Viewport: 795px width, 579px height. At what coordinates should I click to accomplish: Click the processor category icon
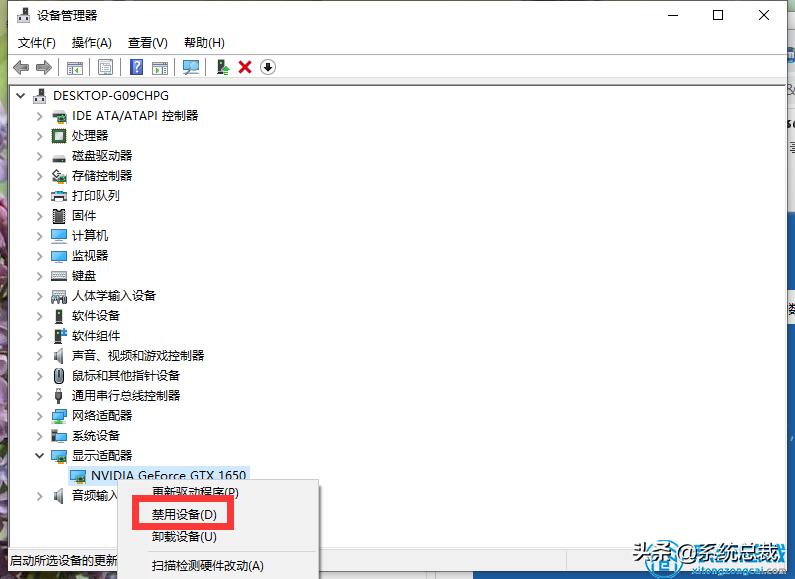pyautogui.click(x=59, y=136)
